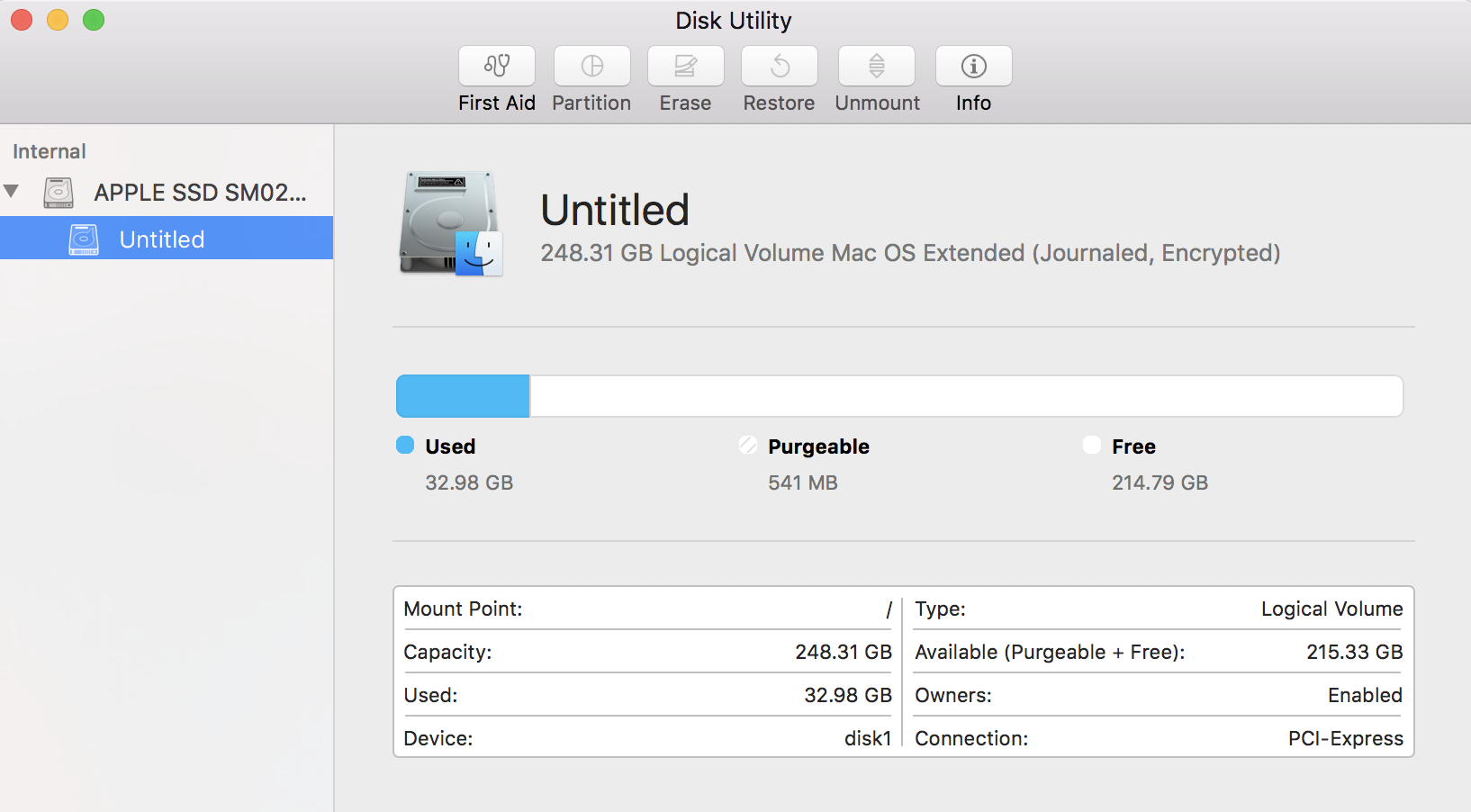Click the blue used portion of storage bar
Image resolution: width=1471 pixels, height=812 pixels.
[463, 396]
